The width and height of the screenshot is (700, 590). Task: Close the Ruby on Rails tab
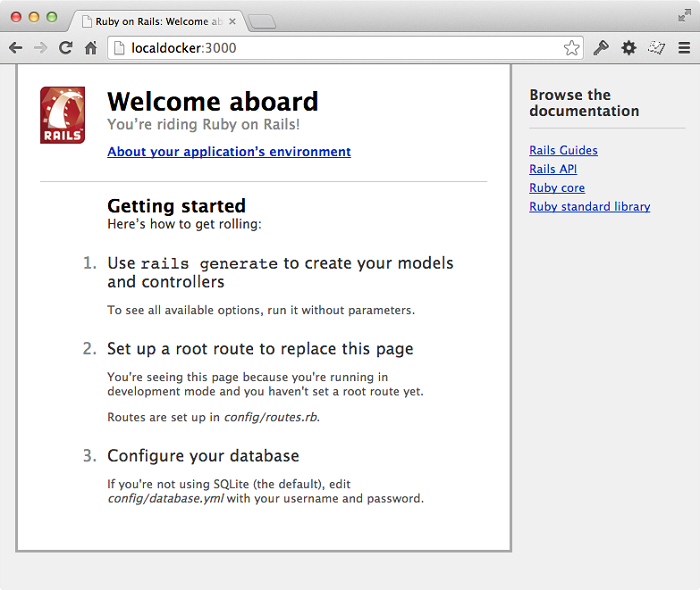[233, 21]
